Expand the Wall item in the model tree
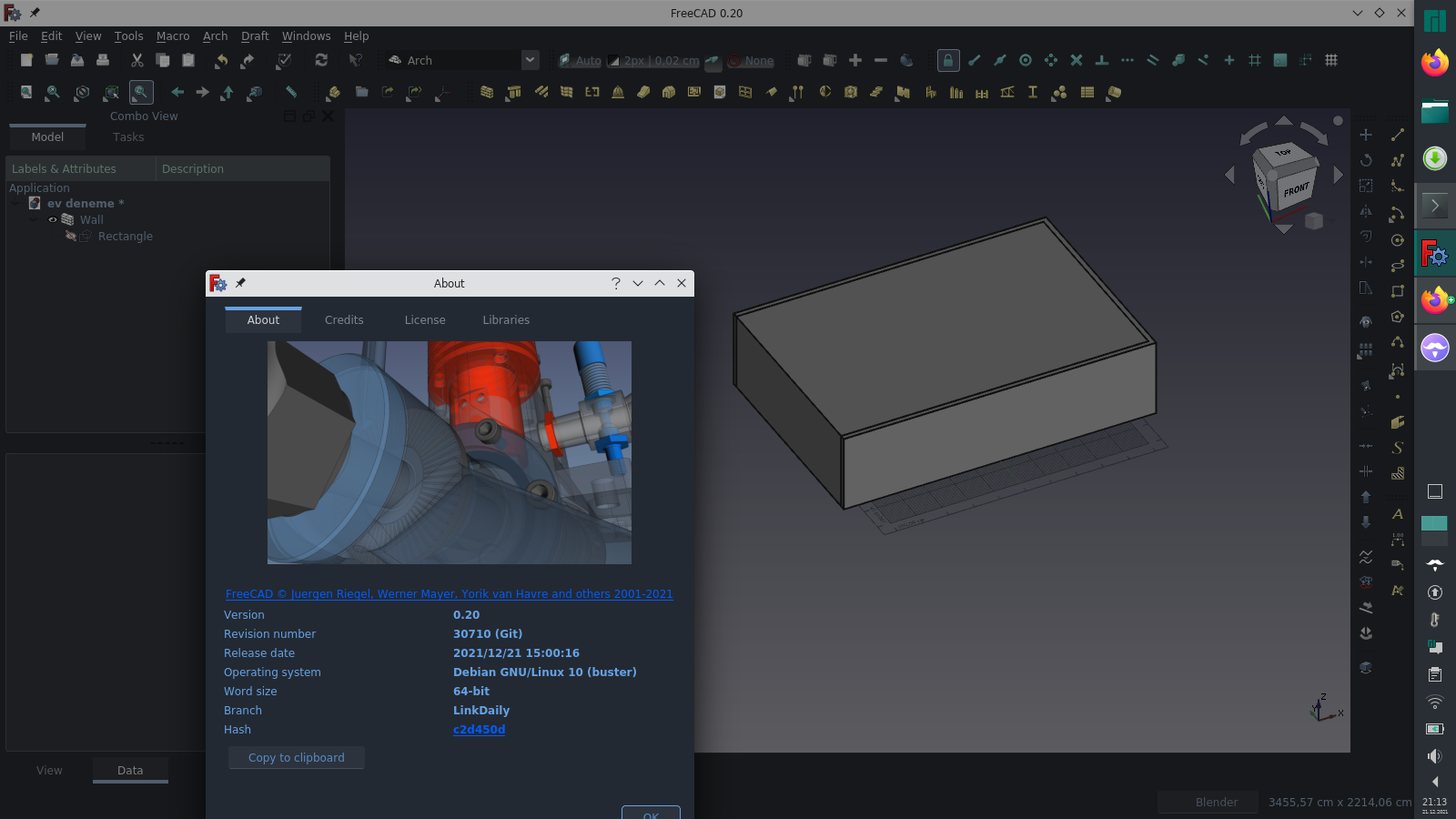 tap(33, 219)
